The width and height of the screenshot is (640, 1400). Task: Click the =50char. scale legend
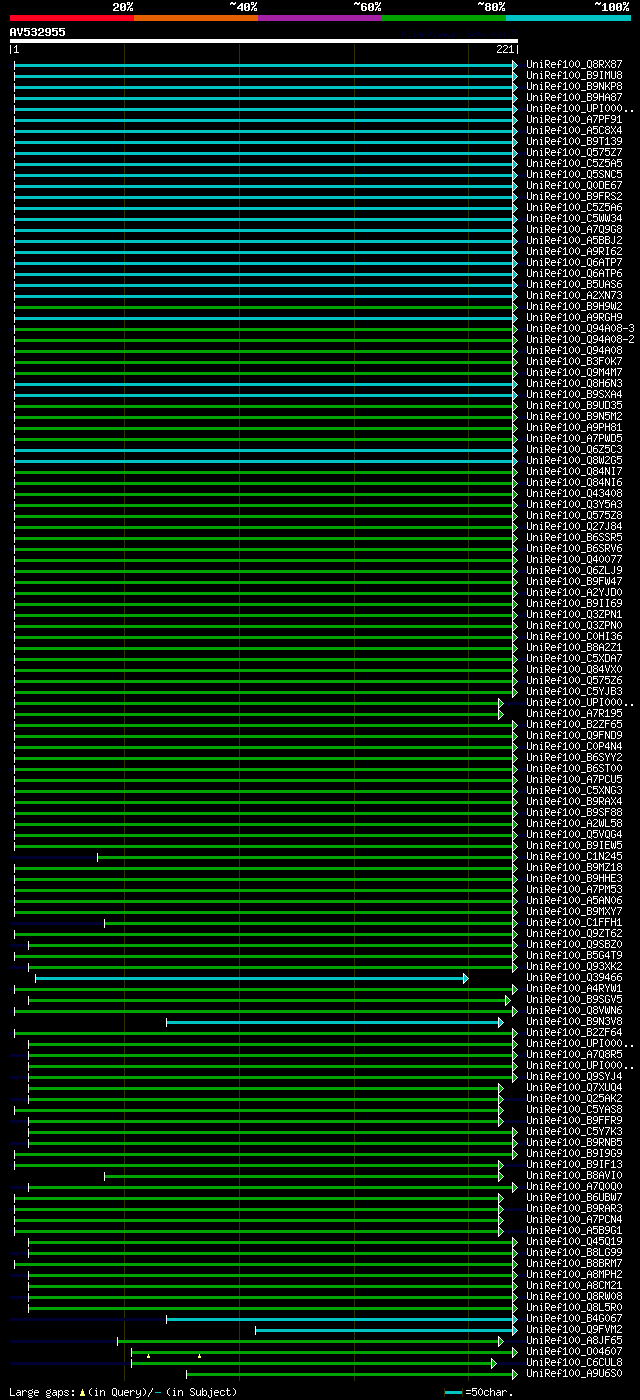tap(480, 1391)
